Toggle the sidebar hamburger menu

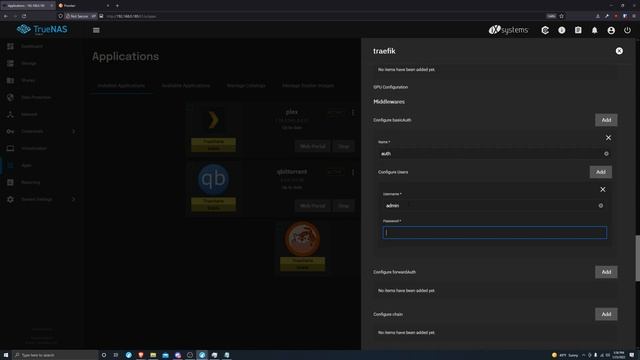[x=96, y=30]
